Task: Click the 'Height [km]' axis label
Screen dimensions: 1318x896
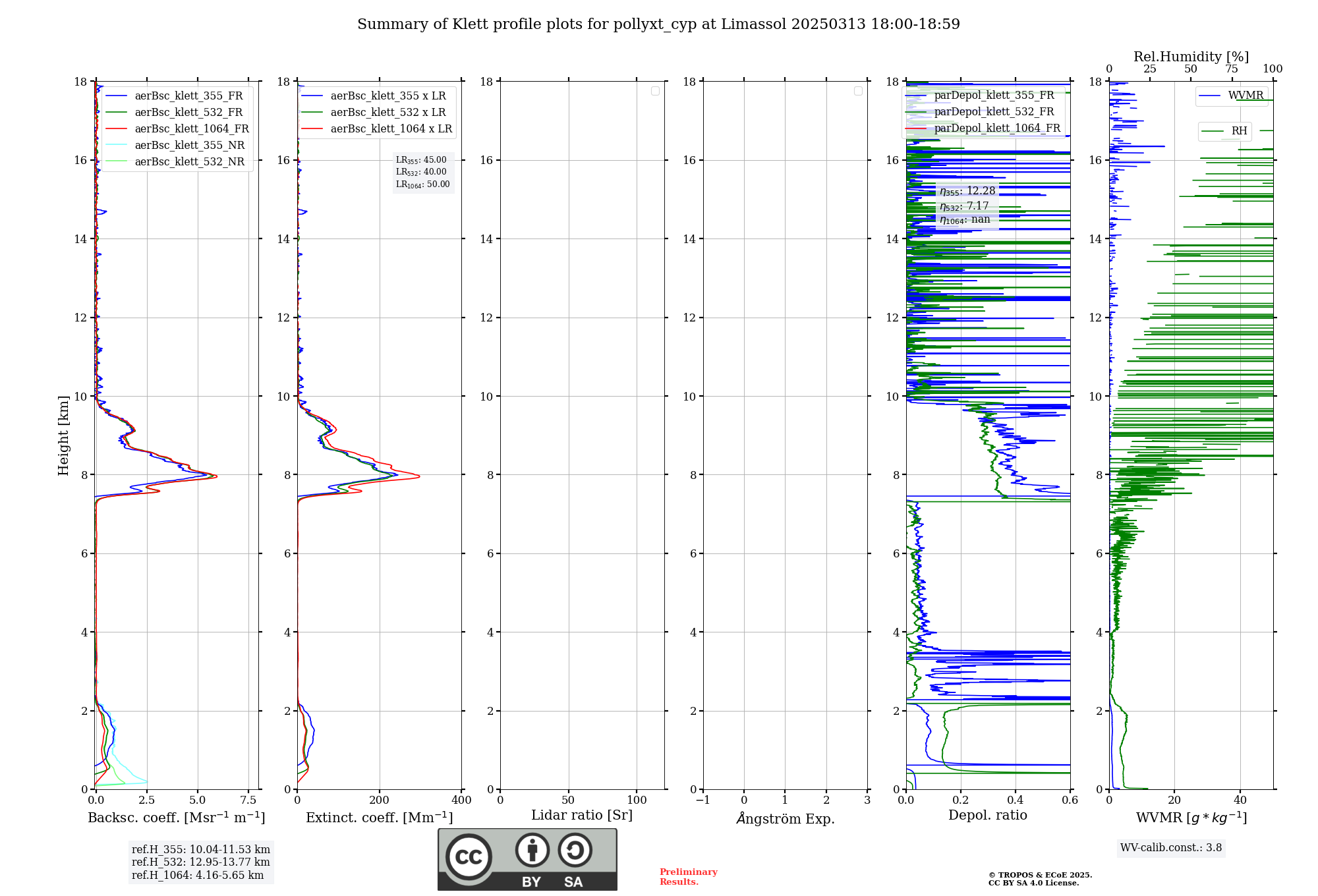Action: click(x=63, y=435)
